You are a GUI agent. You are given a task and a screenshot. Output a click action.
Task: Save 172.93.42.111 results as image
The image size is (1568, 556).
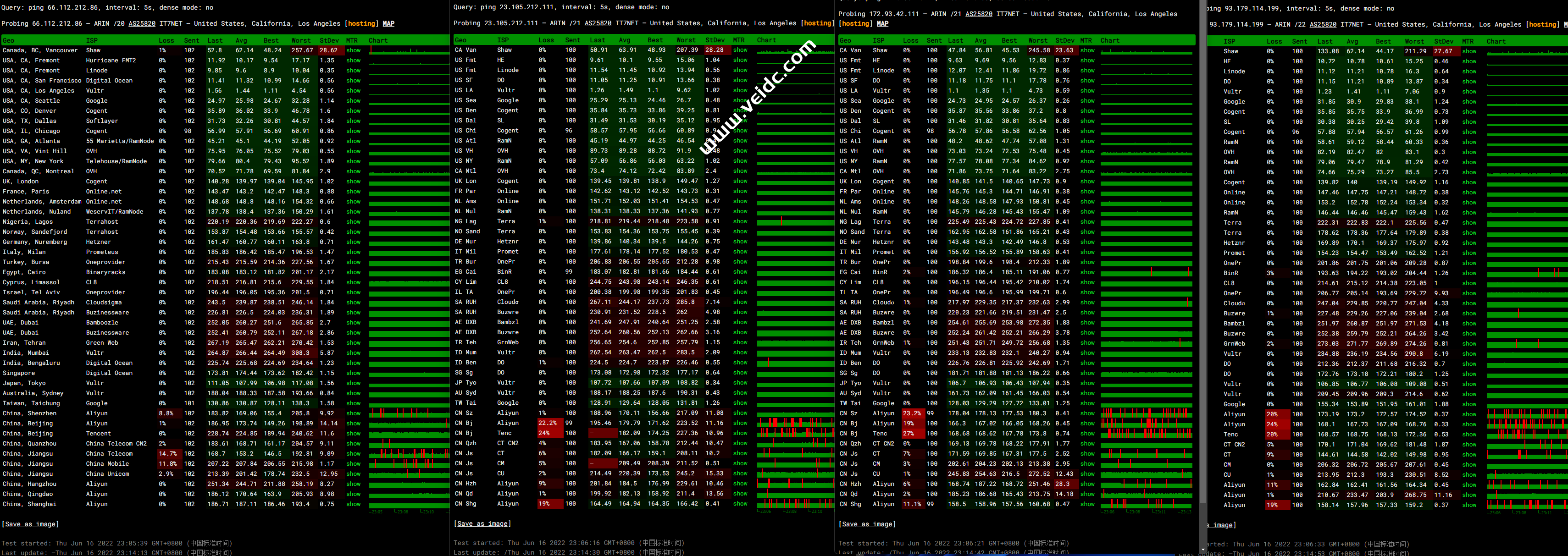(867, 524)
